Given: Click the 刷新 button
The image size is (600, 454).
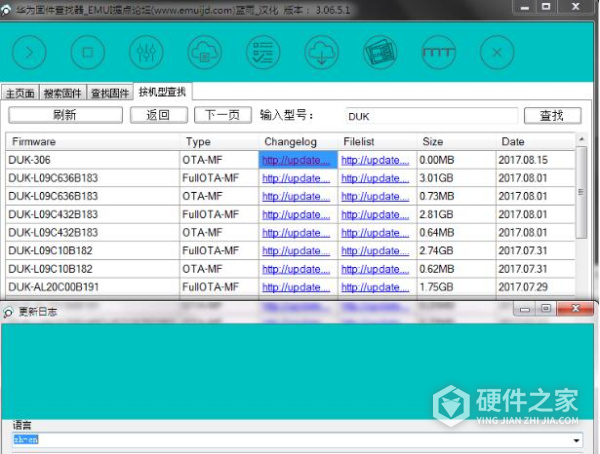Looking at the screenshot, I should click(x=65, y=115).
